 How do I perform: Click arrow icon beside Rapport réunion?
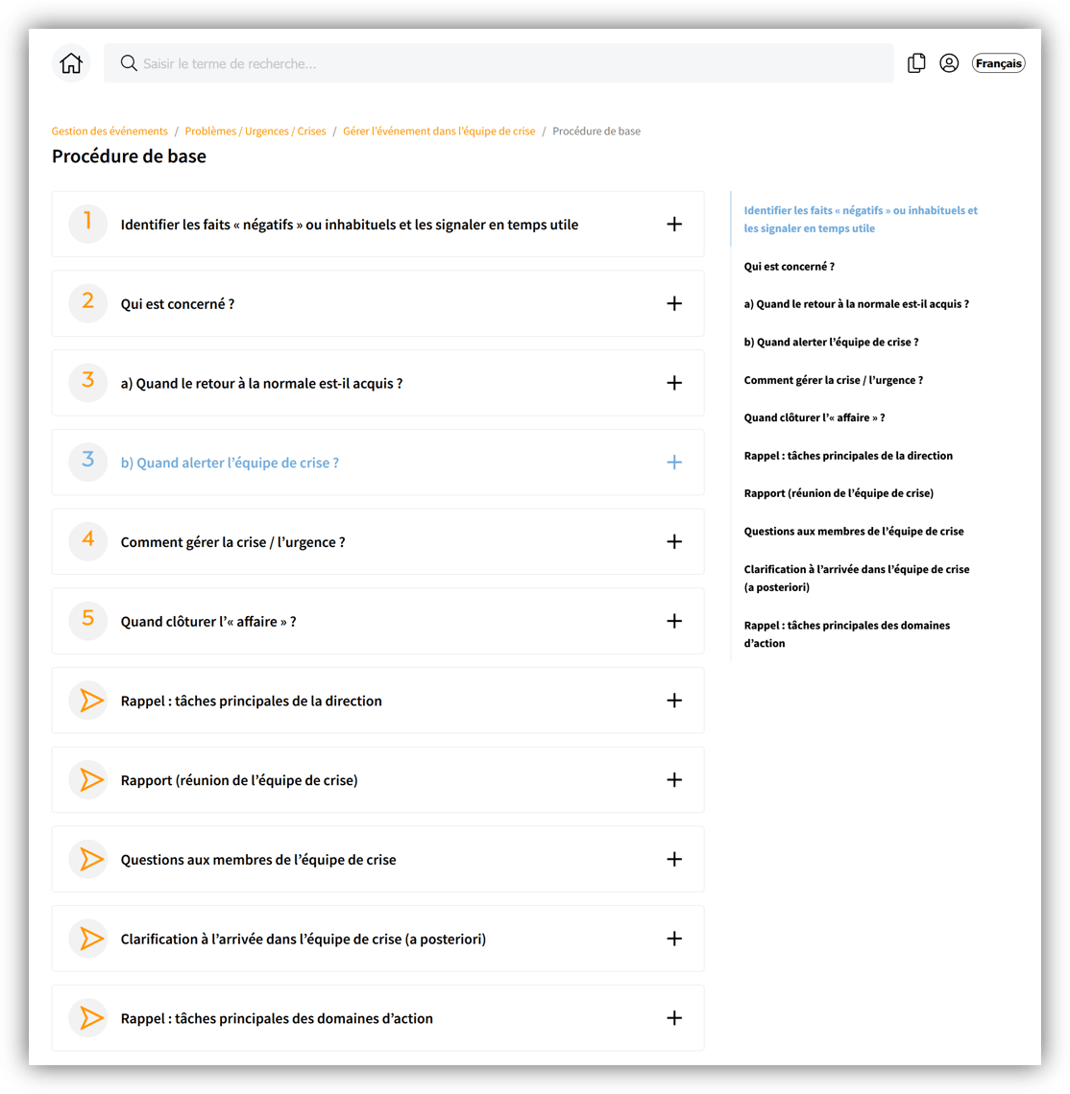click(89, 780)
